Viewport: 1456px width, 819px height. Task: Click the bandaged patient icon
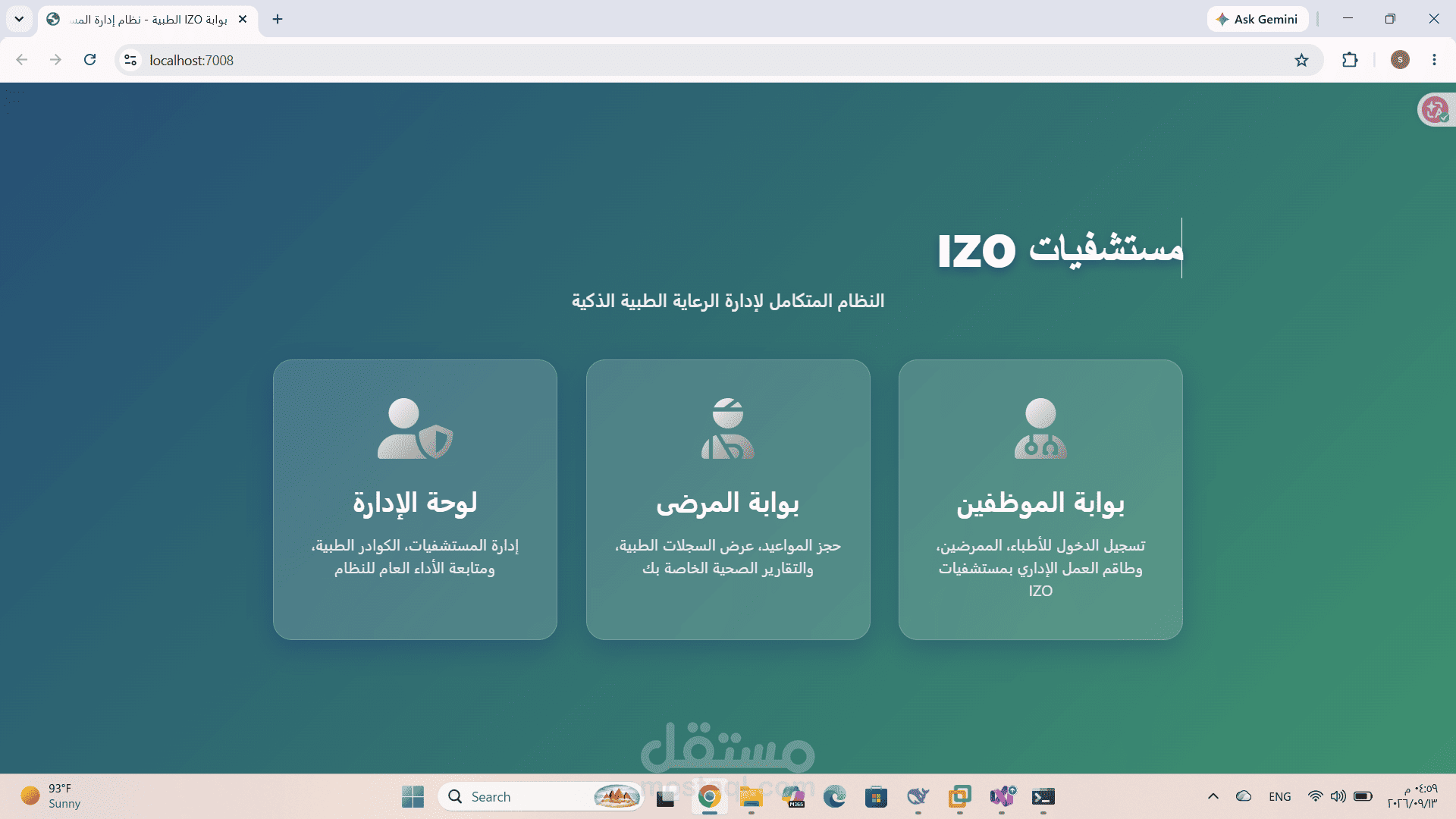coord(728,428)
